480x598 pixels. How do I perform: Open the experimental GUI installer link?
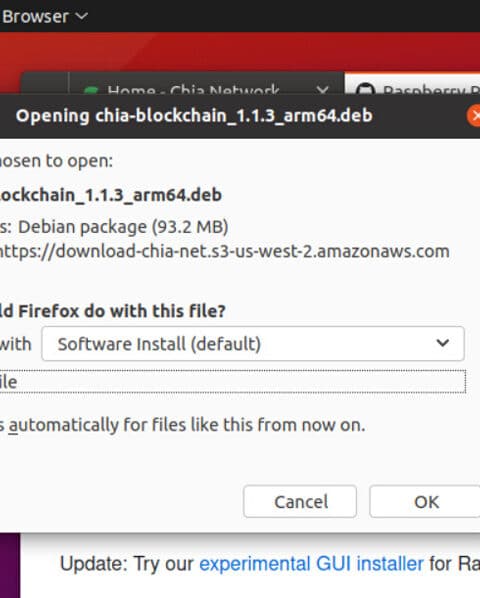pos(311,564)
